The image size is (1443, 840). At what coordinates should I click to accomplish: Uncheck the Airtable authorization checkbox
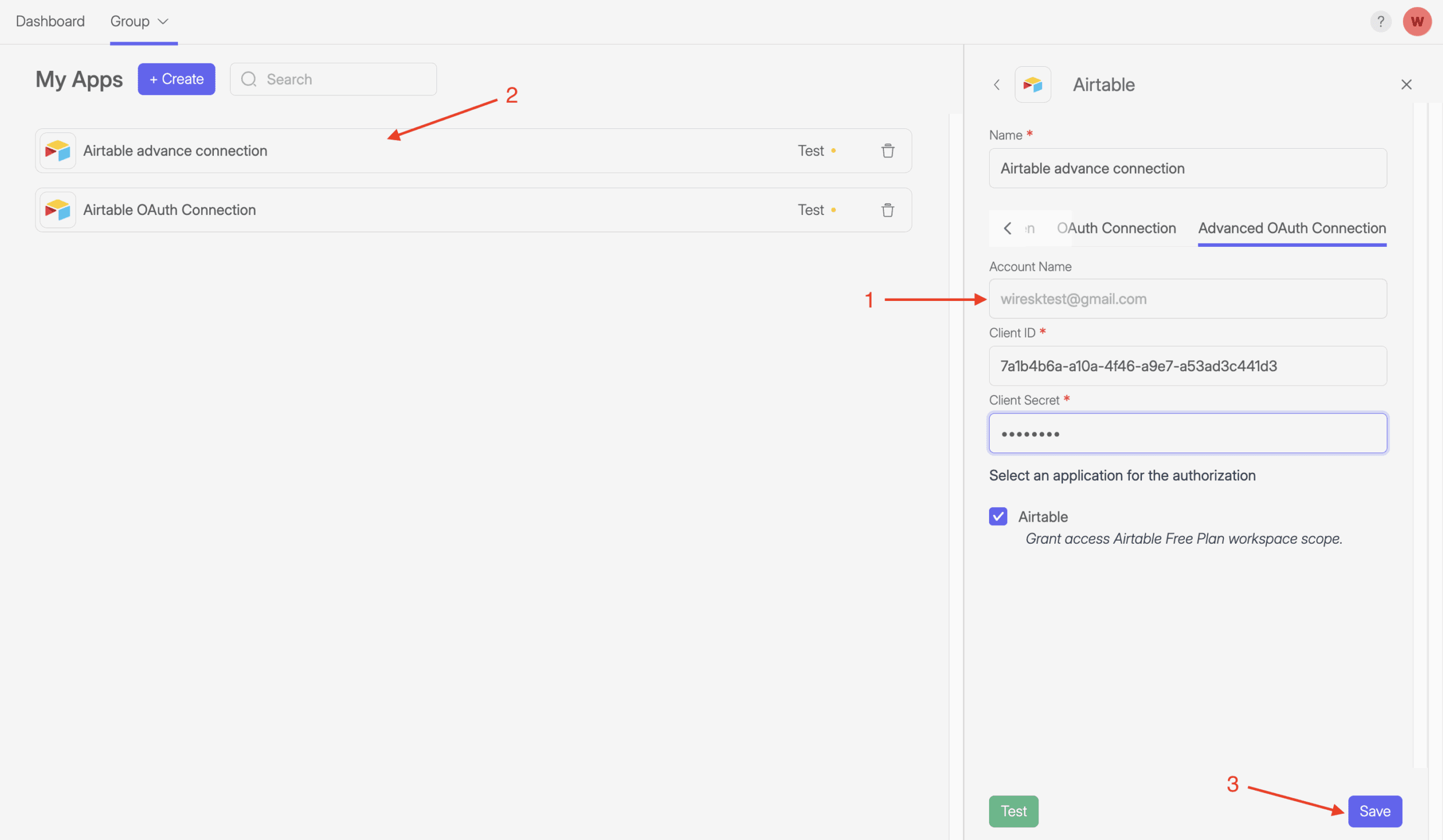[998, 516]
